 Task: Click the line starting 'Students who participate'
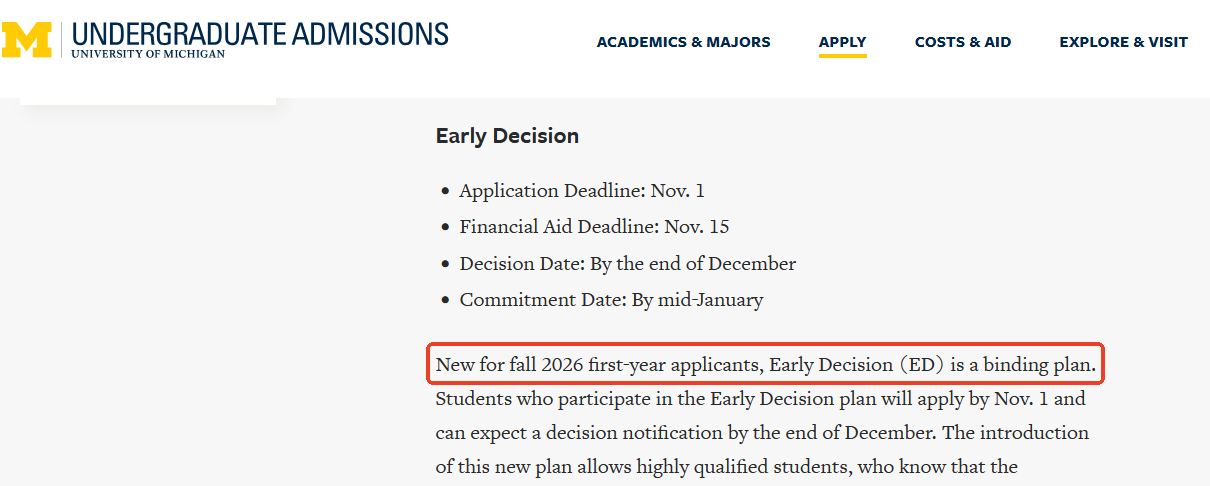pyautogui.click(x=760, y=399)
